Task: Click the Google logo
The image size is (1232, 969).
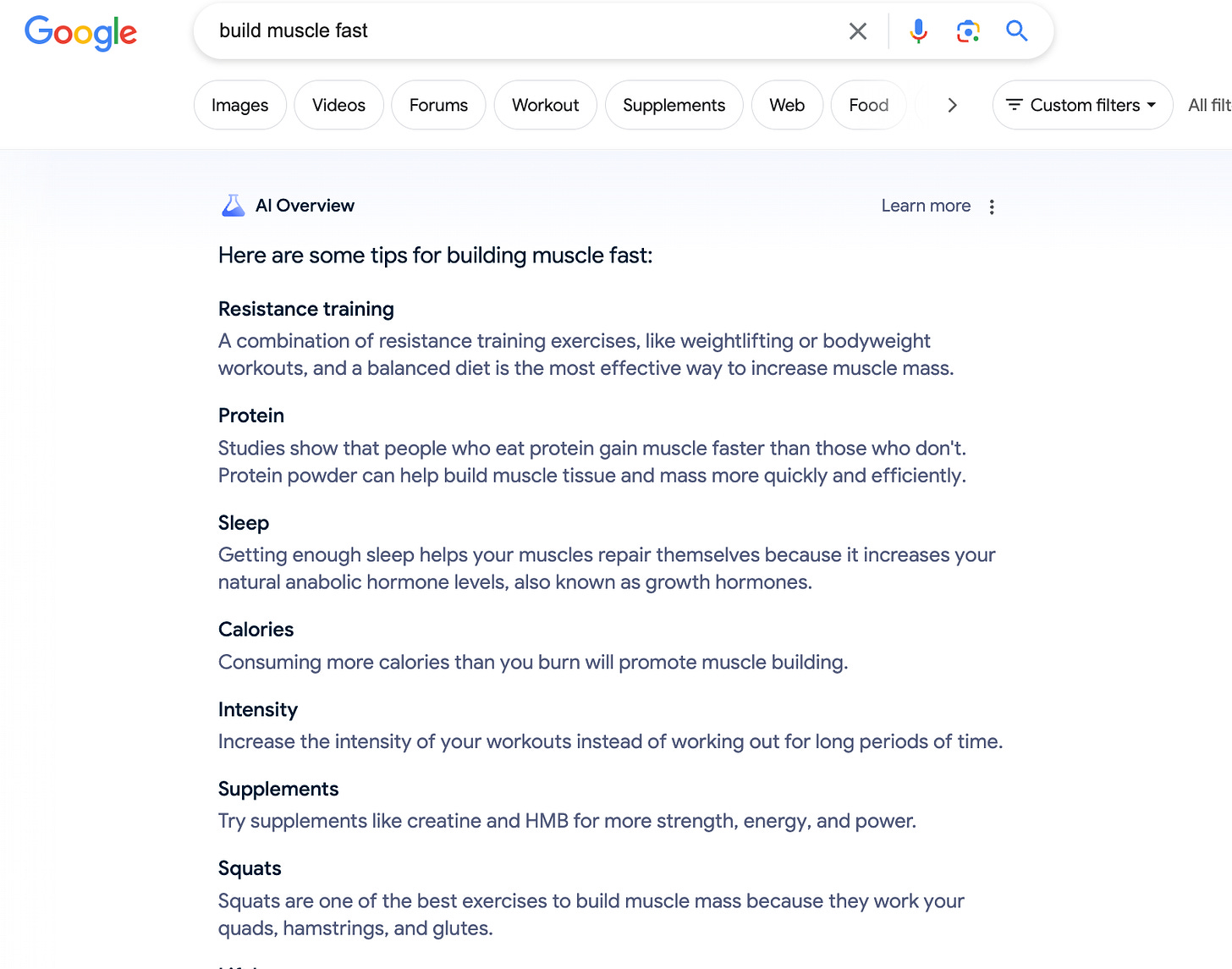Action: pyautogui.click(x=80, y=32)
